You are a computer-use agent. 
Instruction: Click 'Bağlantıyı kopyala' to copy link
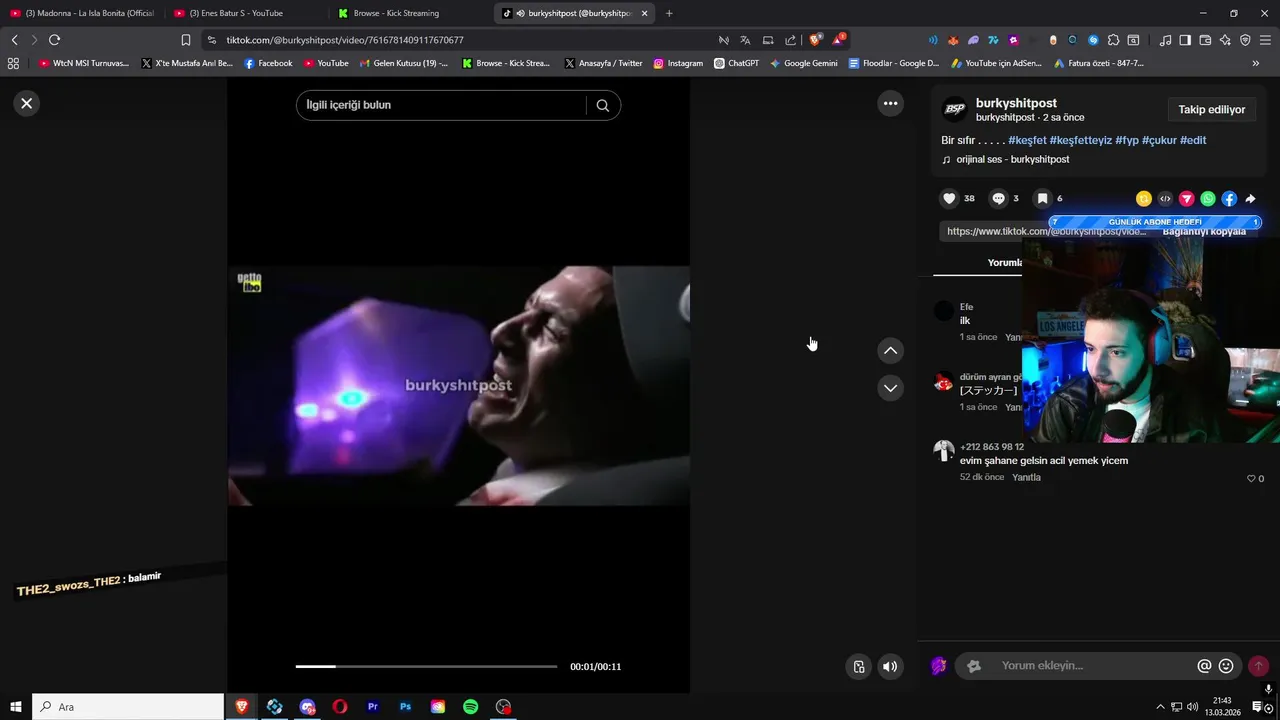click(x=1204, y=231)
